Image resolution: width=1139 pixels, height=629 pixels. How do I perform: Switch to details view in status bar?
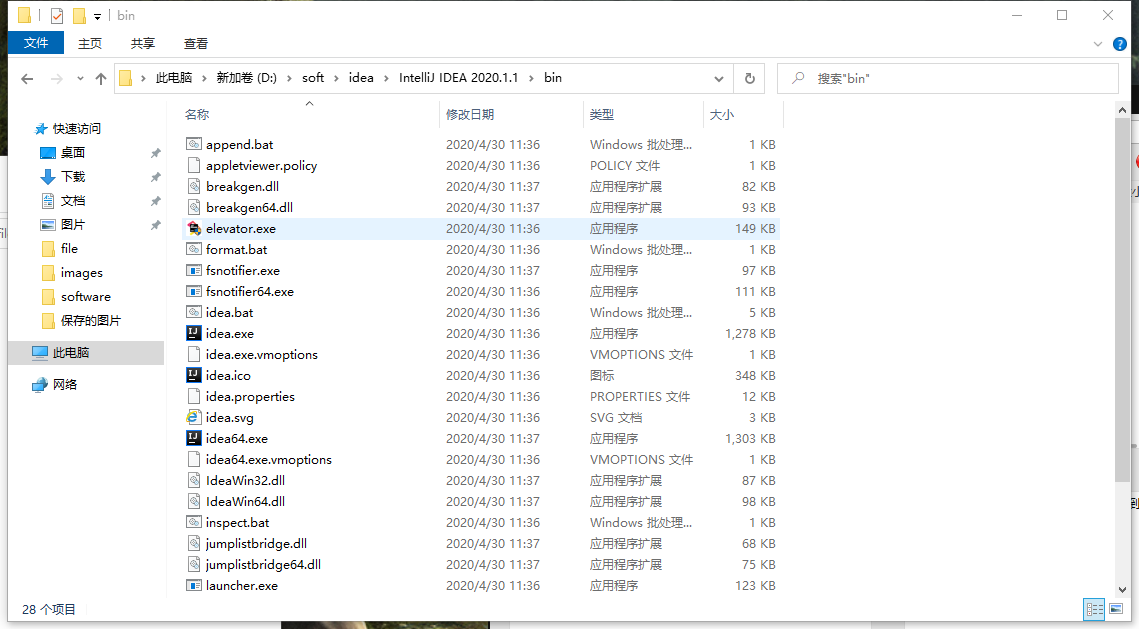coord(1094,608)
